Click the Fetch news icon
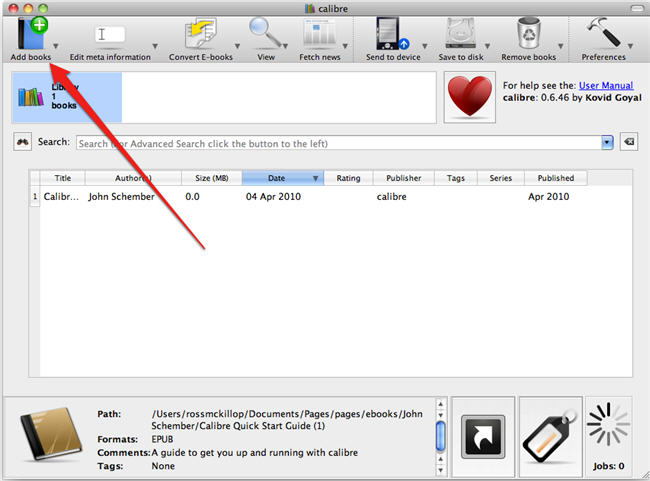Screen dimensions: 650x481 point(319,34)
